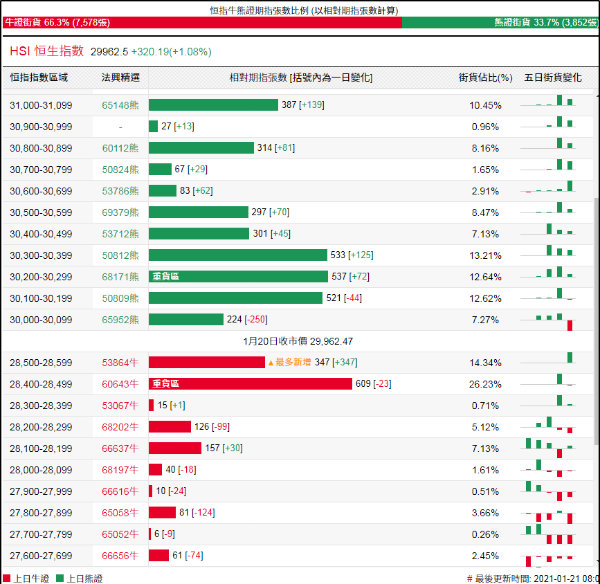Click five-day mini chart for 27,700-27,799 row
Viewport: 600px width, 584px height.
pyautogui.click(x=548, y=534)
